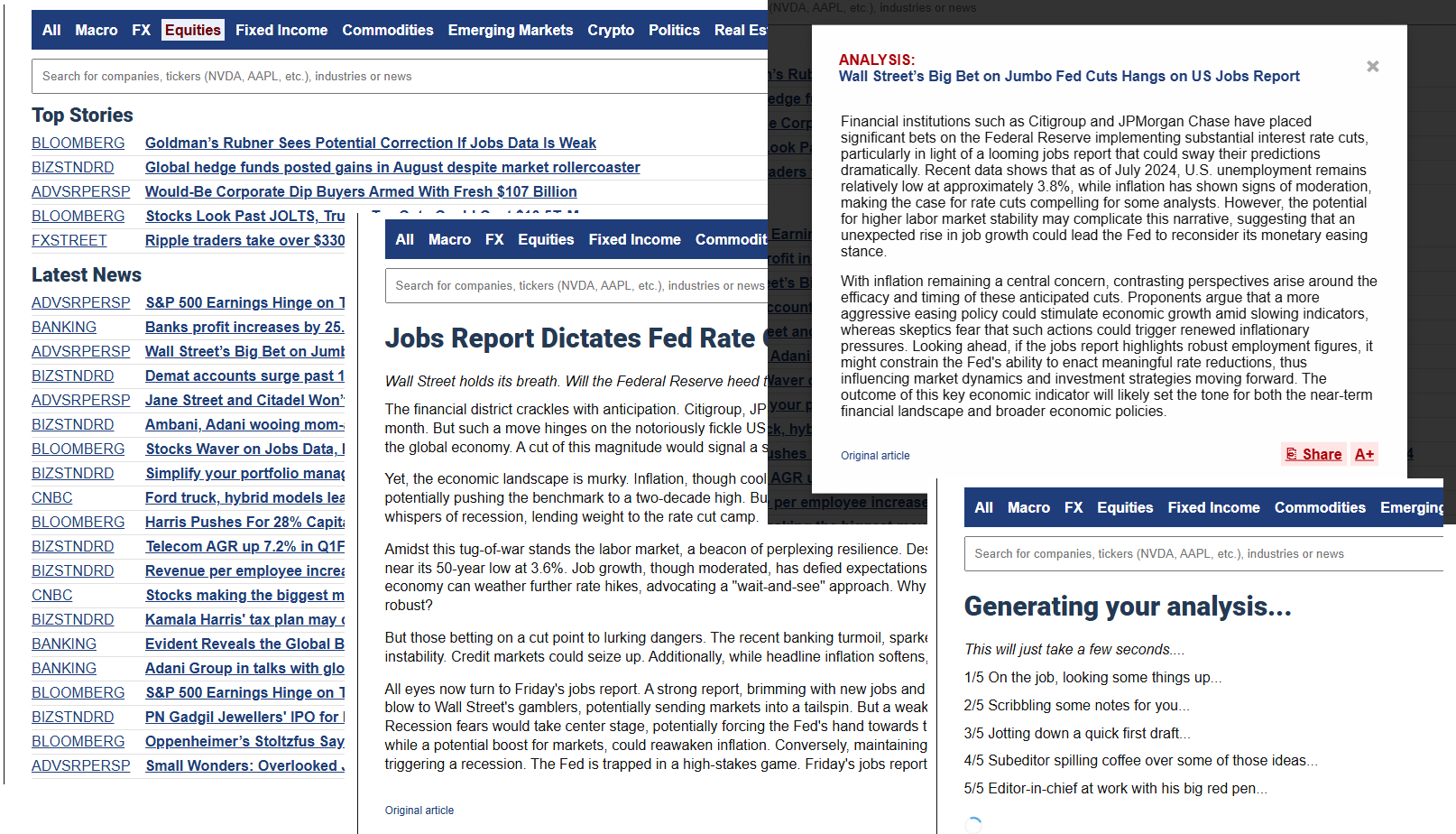Click the FXSTREET source link
Viewport: 1456px width, 834px height.
(69, 240)
